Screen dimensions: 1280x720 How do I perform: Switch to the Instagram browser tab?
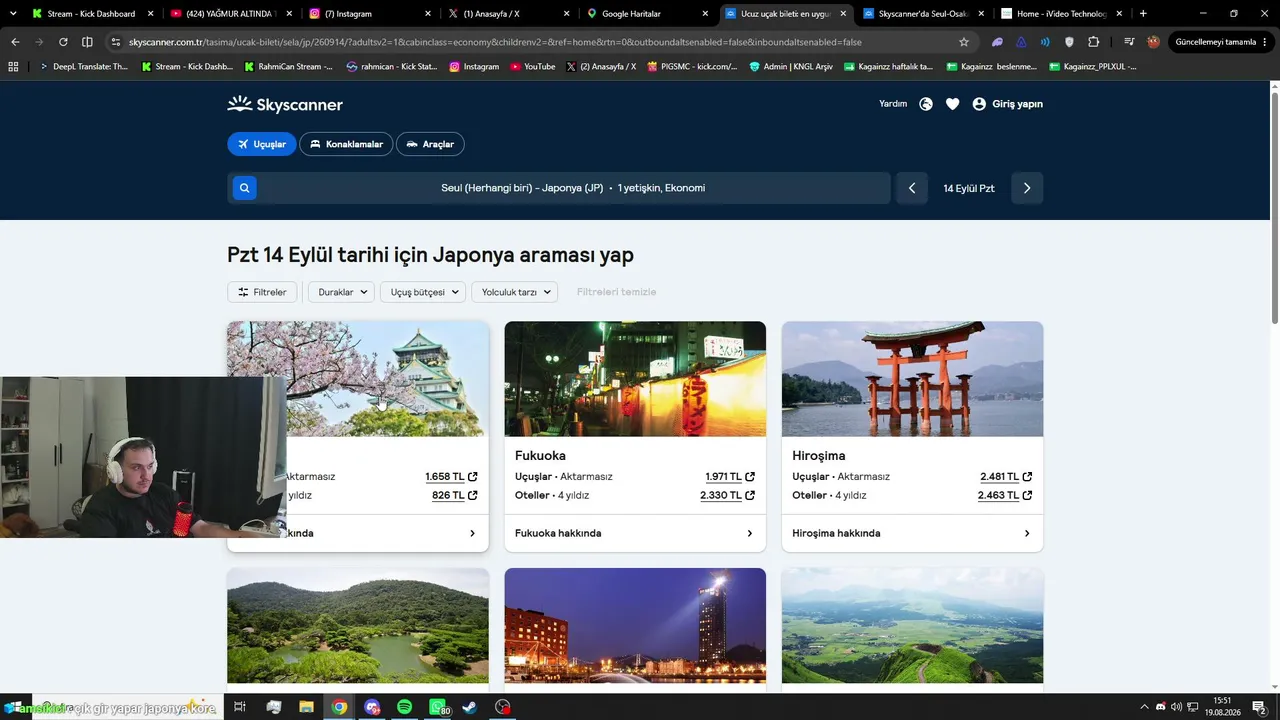(369, 14)
